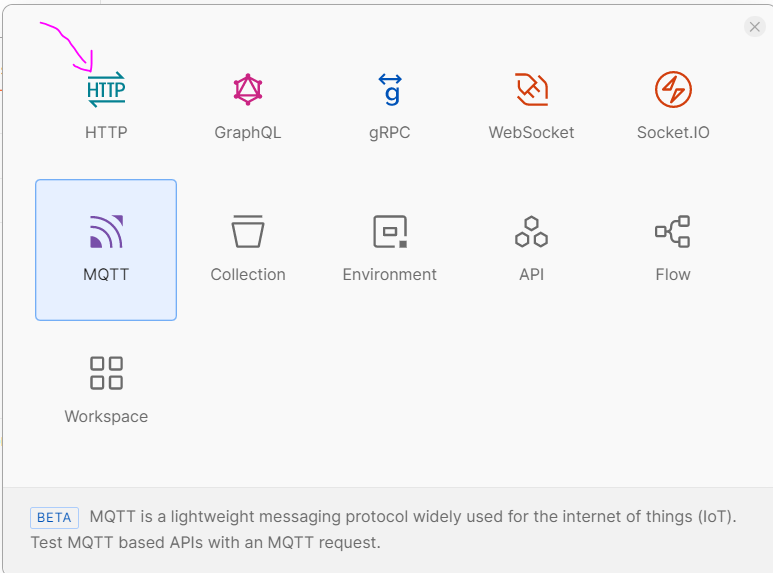Select the highlighted MQTT tile
The image size is (773, 573).
[x=106, y=250]
